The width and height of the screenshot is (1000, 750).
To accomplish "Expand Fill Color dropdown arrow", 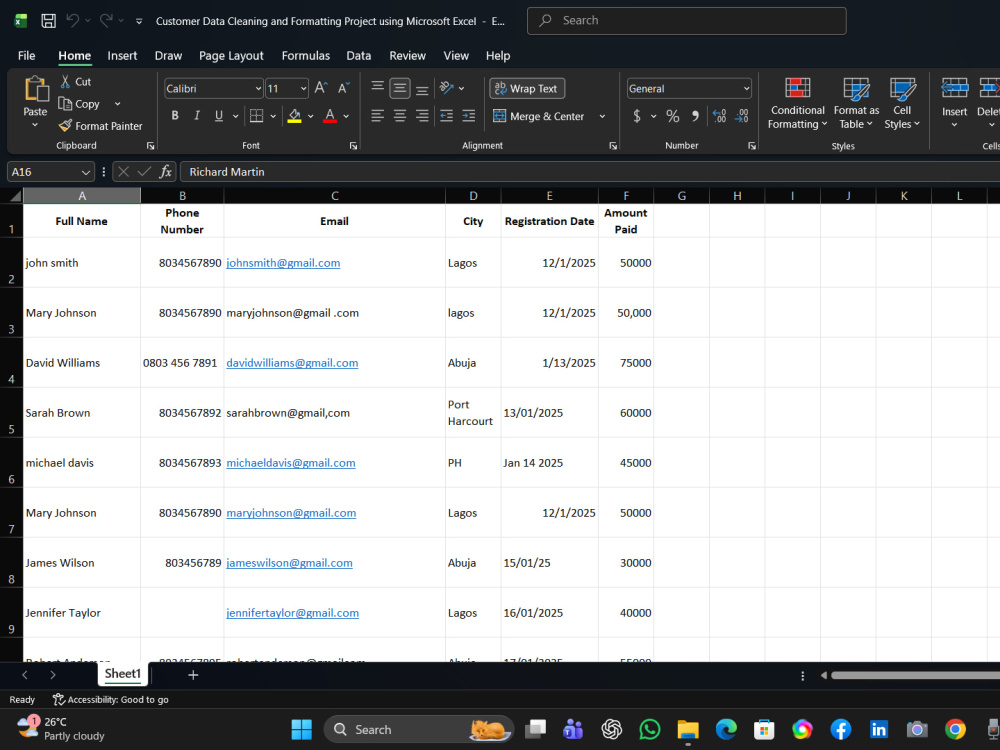I will pyautogui.click(x=311, y=116).
